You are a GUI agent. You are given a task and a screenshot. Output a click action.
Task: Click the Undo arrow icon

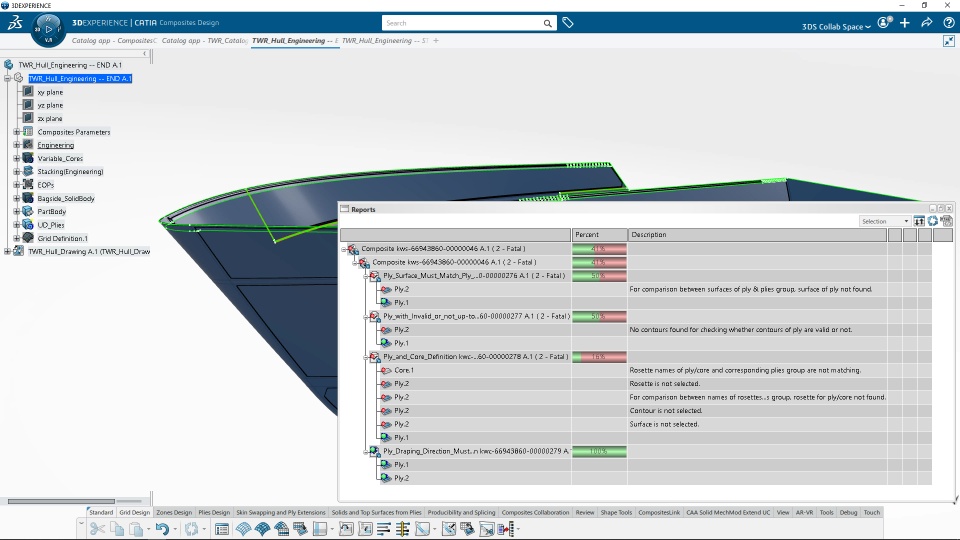tap(162, 529)
